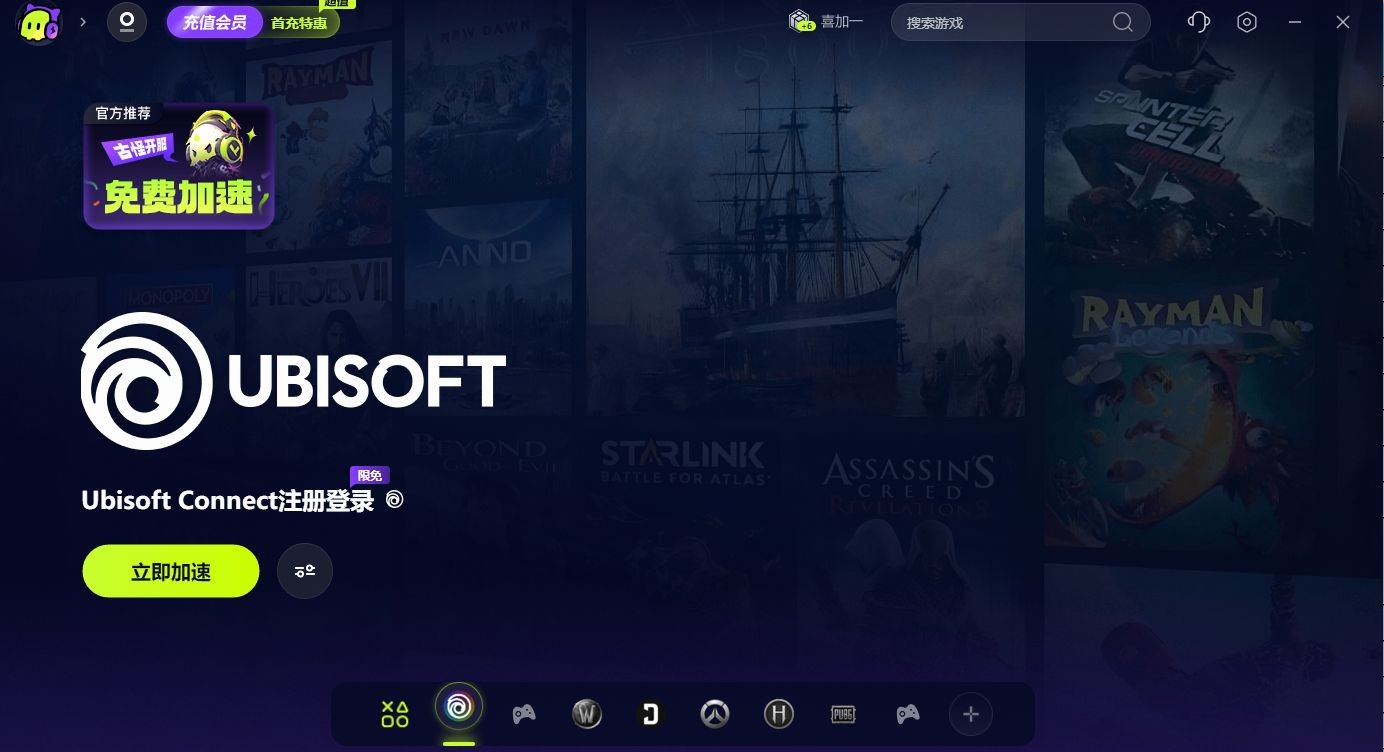The height and width of the screenshot is (752, 1384).
Task: Open acceleration options beside 立即加速
Action: (x=305, y=571)
